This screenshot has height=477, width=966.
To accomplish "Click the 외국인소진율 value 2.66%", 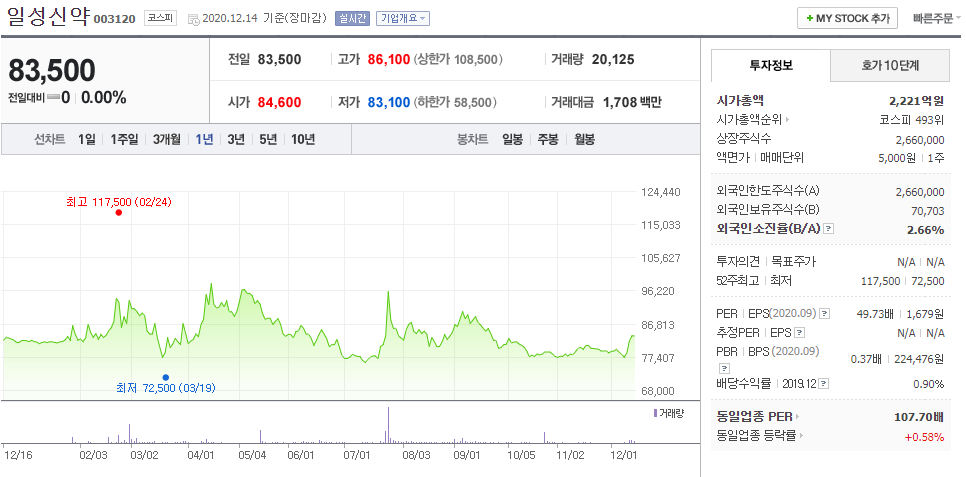I will click(925, 230).
